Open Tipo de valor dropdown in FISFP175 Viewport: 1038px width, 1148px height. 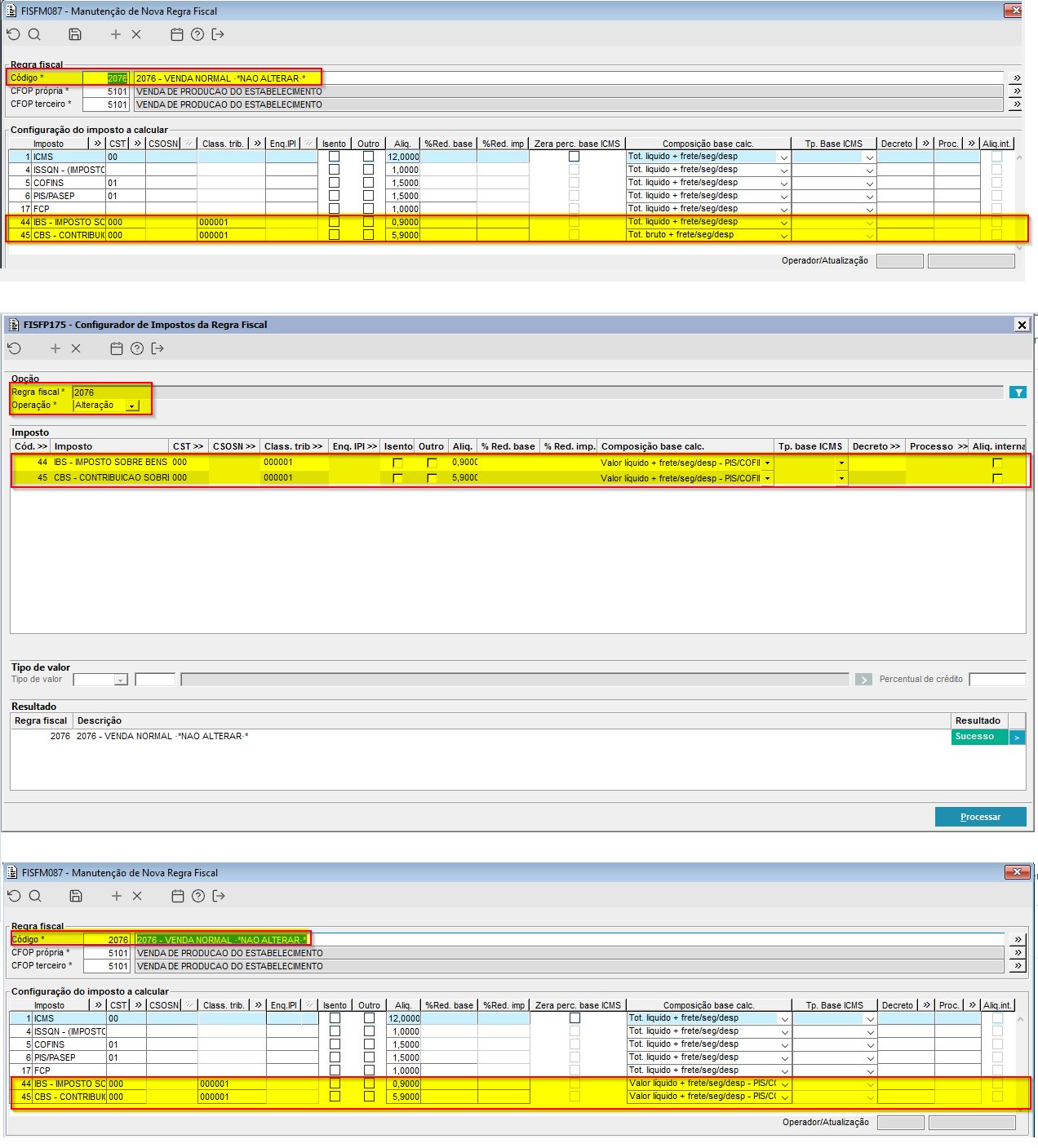click(121, 680)
